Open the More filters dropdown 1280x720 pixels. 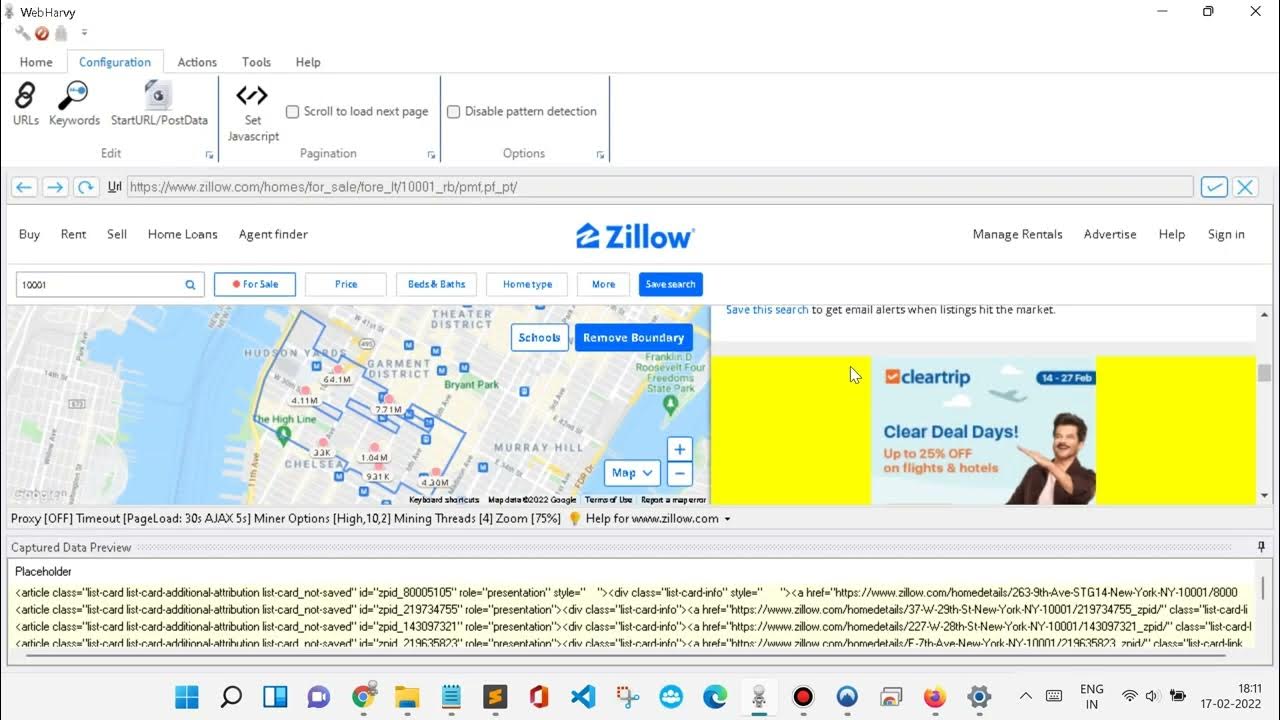tap(603, 284)
